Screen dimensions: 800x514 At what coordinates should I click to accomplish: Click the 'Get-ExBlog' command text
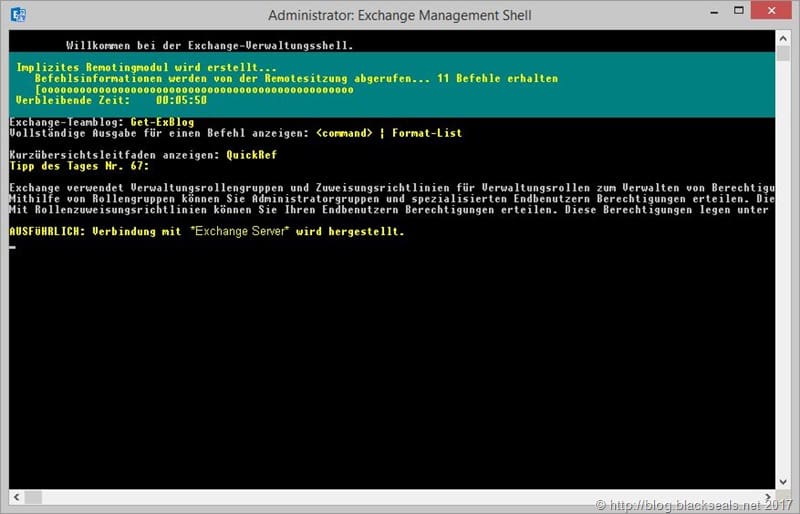point(162,122)
